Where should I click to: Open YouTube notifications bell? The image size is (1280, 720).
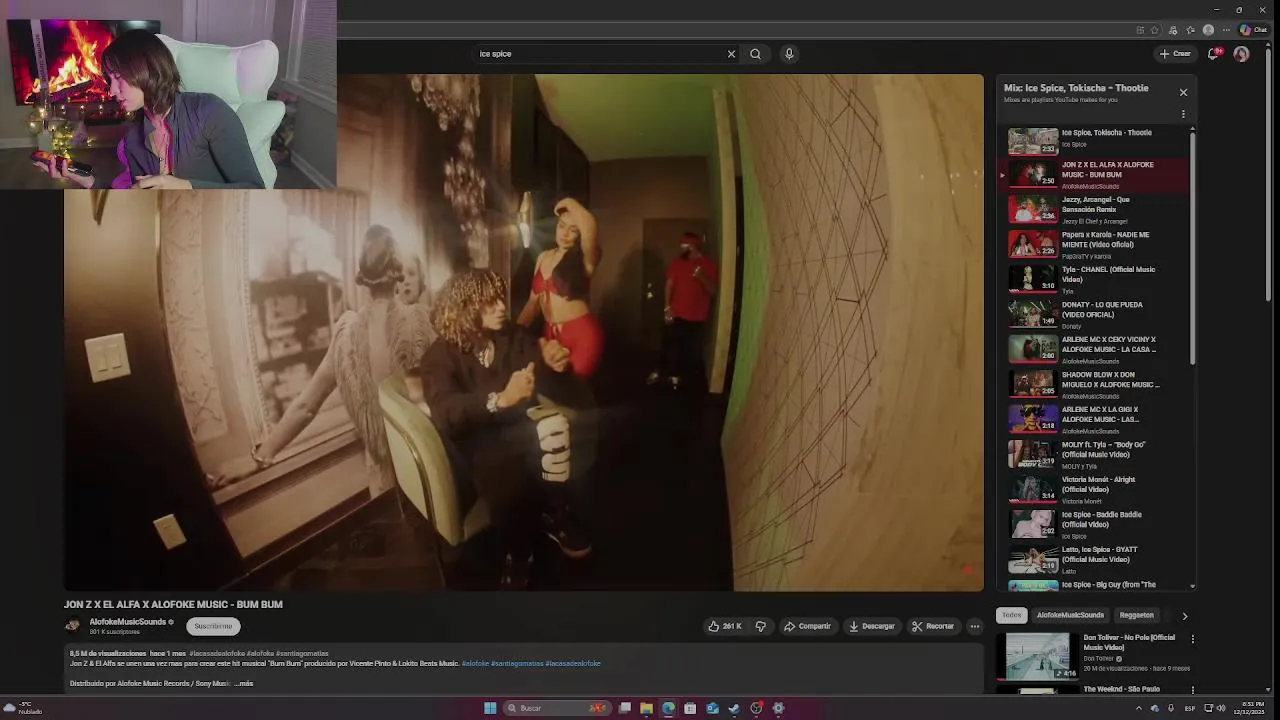click(1214, 54)
